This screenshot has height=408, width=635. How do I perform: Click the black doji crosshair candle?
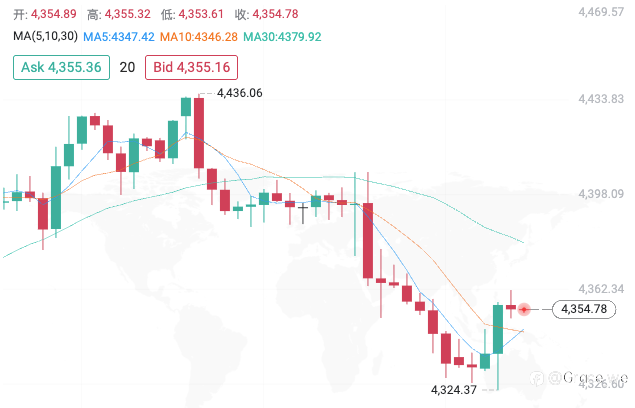coord(303,214)
